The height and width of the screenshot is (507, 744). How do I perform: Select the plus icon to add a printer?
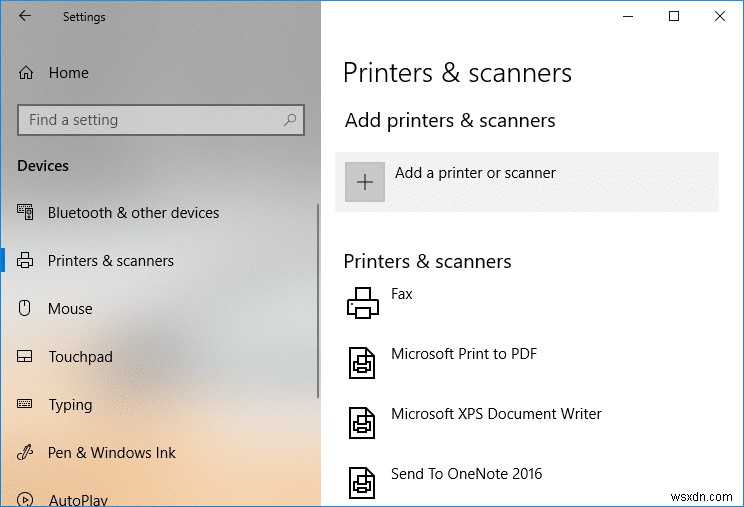click(x=365, y=182)
